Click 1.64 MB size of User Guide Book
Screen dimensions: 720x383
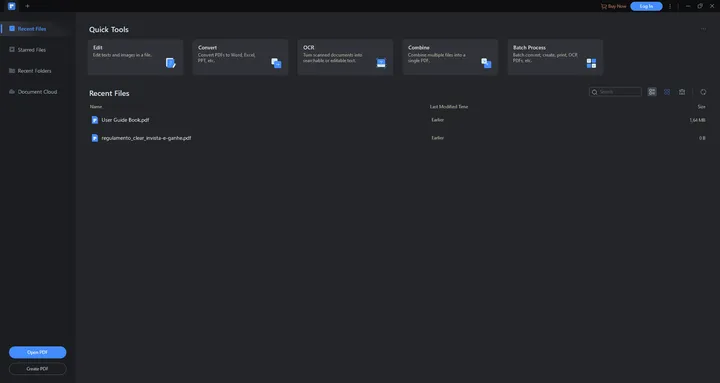pyautogui.click(x=698, y=120)
